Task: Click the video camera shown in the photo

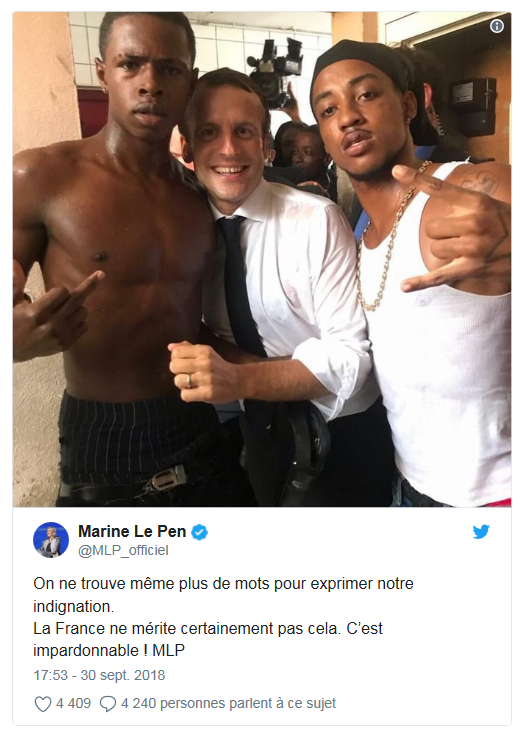Action: point(276,69)
